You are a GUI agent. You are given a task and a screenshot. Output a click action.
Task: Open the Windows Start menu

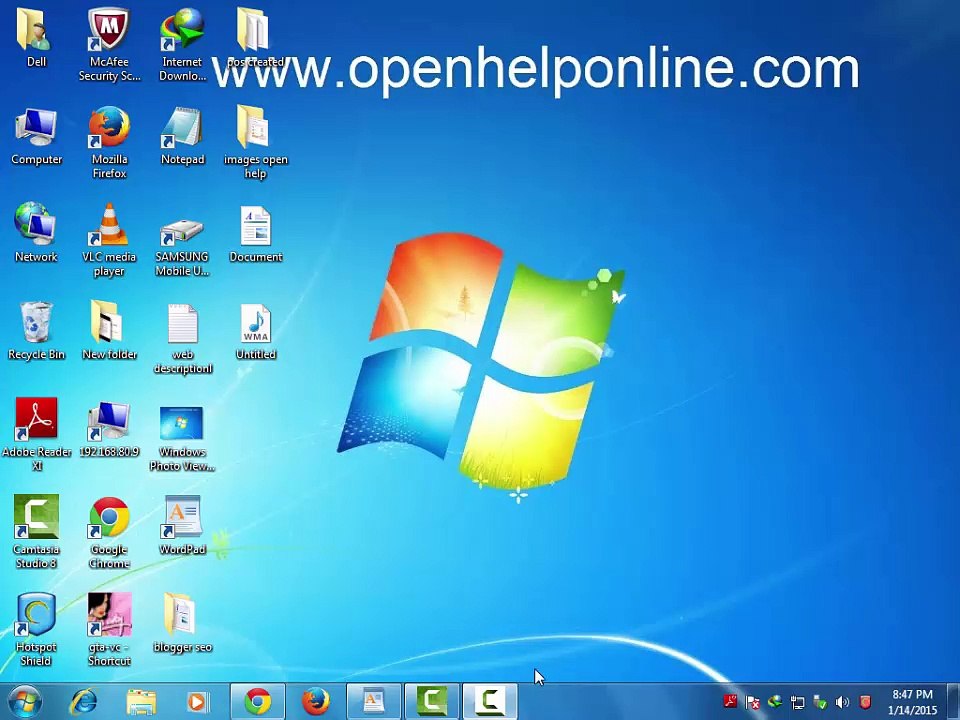pyautogui.click(x=24, y=702)
